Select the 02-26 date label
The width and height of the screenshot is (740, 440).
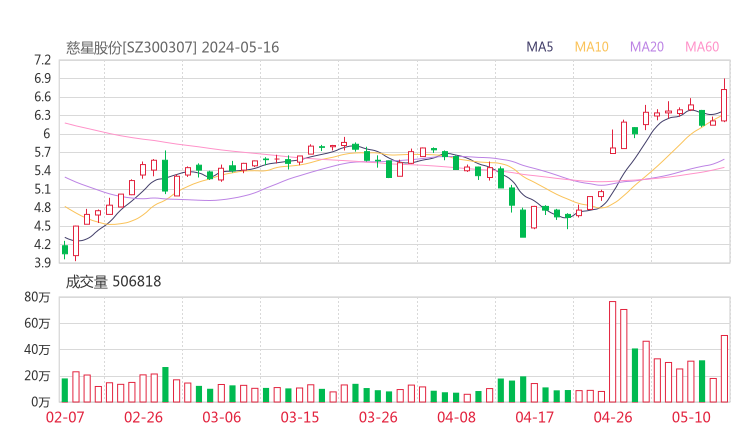click(x=143, y=417)
